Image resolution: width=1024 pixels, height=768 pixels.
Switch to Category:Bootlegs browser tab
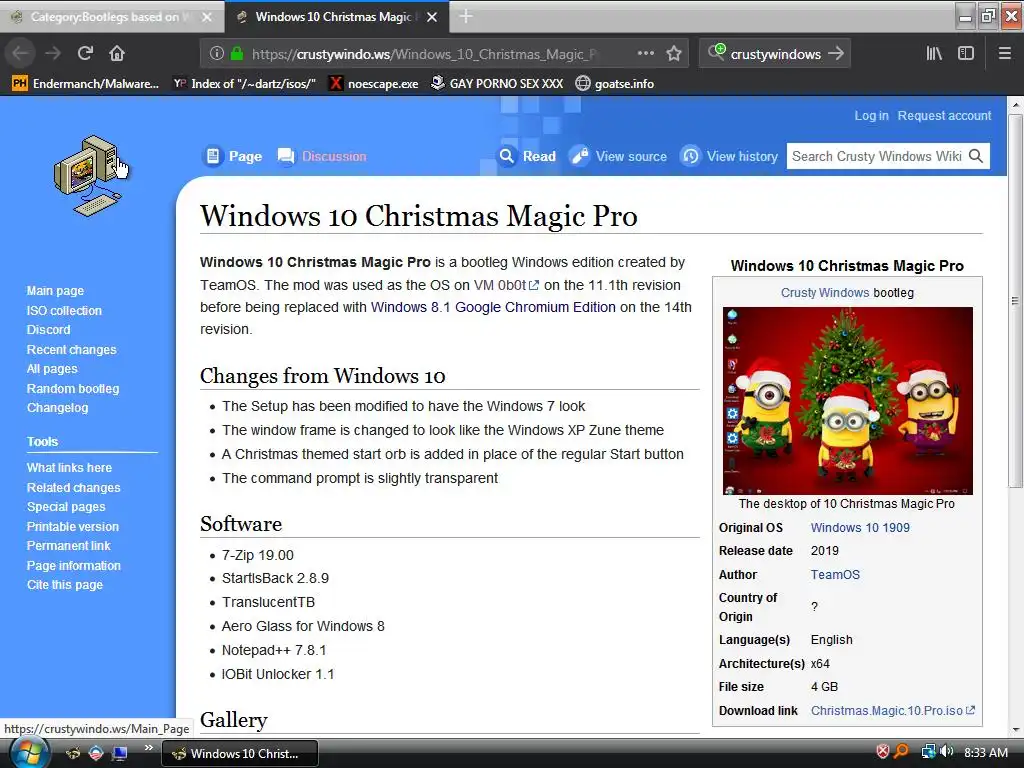112,17
